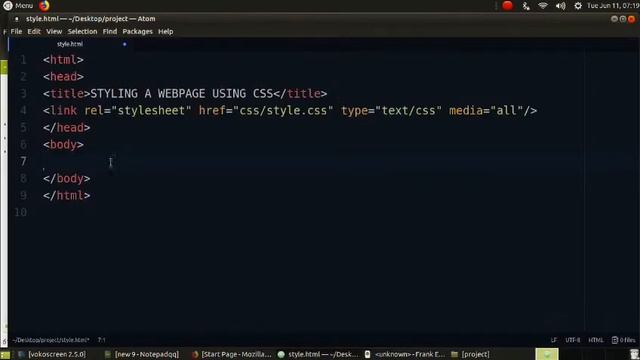Switch to Start Page - Mozilla taskbar item

point(231,354)
